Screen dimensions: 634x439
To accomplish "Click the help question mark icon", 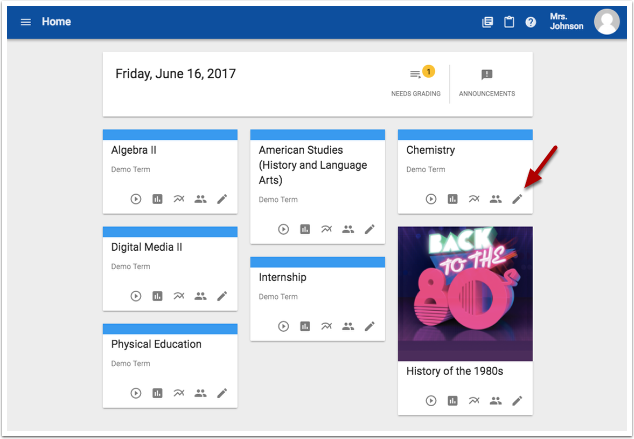I will 531,22.
